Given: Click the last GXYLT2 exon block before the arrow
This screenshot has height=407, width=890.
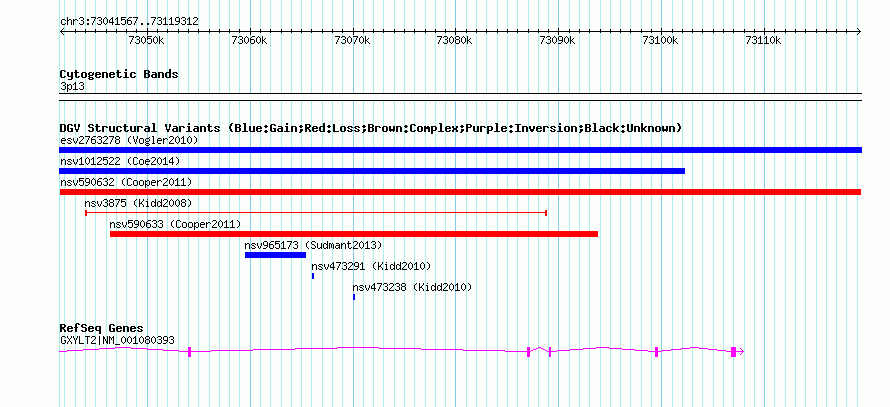Looking at the screenshot, I should [733, 352].
